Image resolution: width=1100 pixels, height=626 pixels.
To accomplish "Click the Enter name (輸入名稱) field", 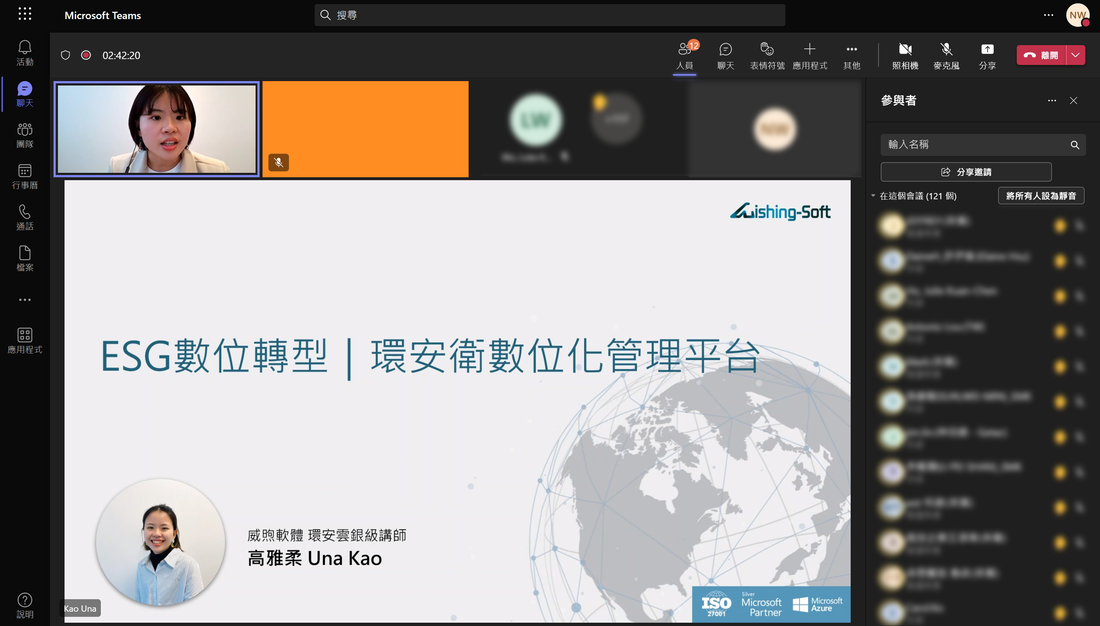I will 983,145.
